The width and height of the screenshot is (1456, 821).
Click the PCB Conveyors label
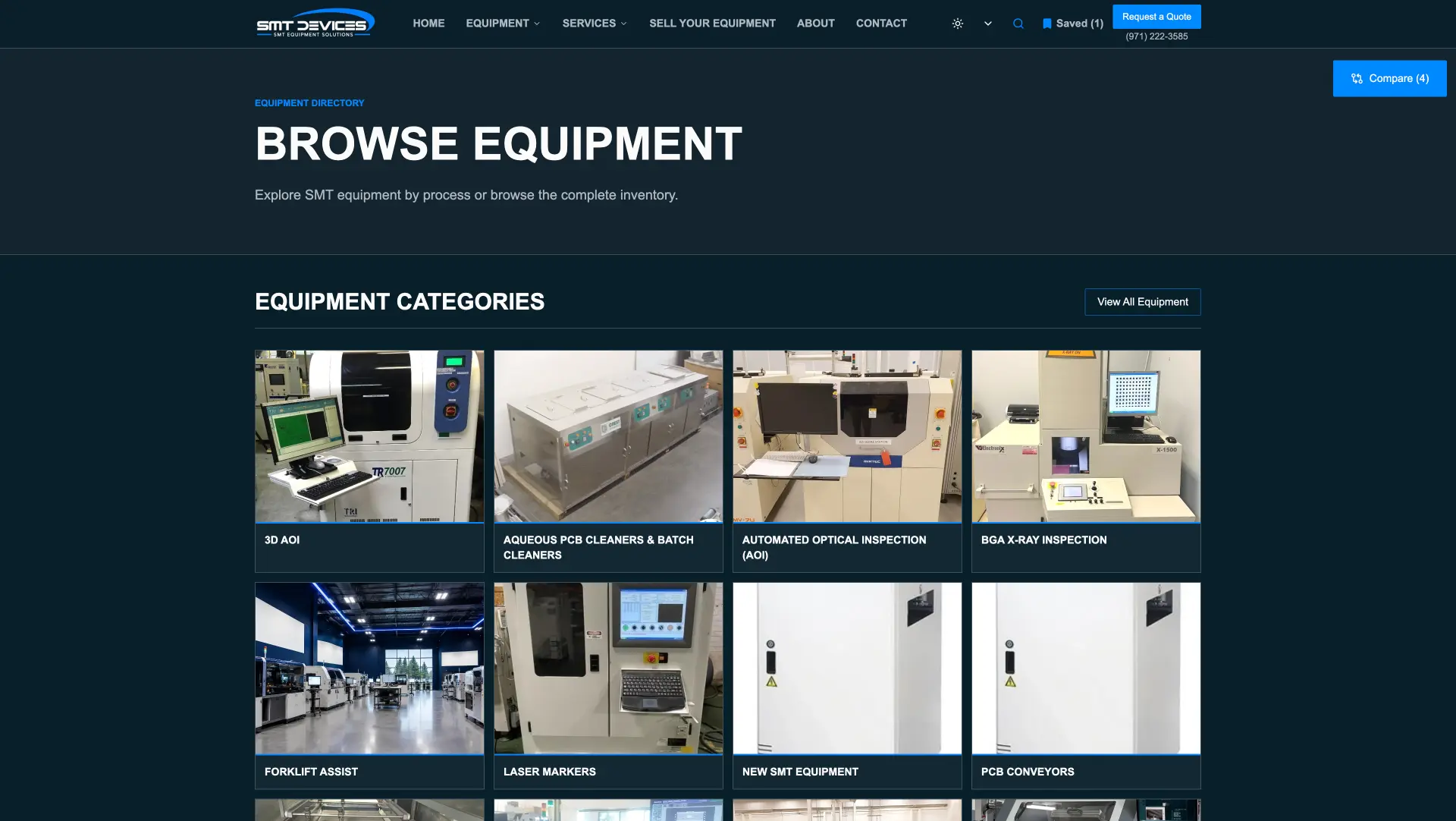click(1028, 772)
